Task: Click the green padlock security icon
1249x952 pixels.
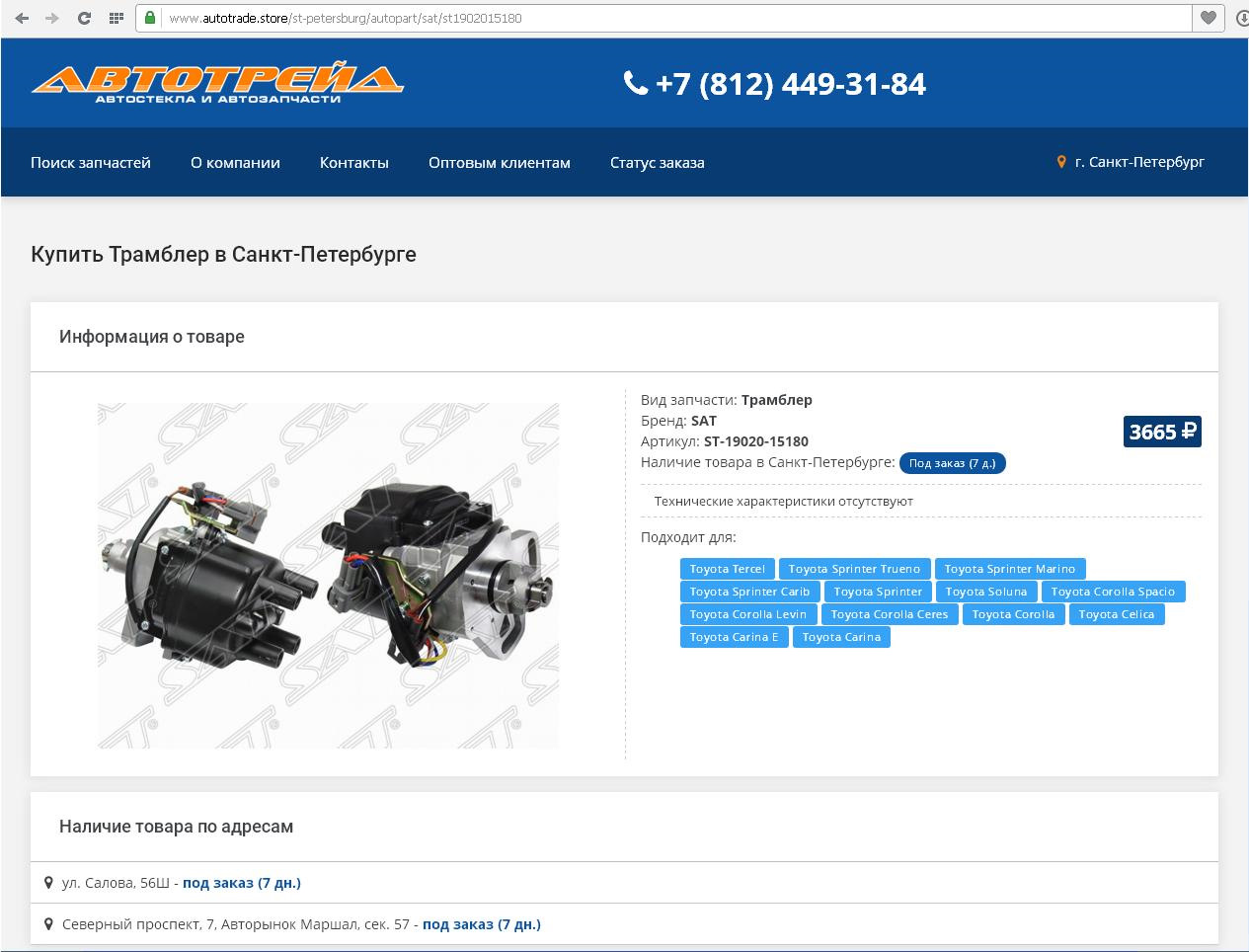Action: (149, 18)
